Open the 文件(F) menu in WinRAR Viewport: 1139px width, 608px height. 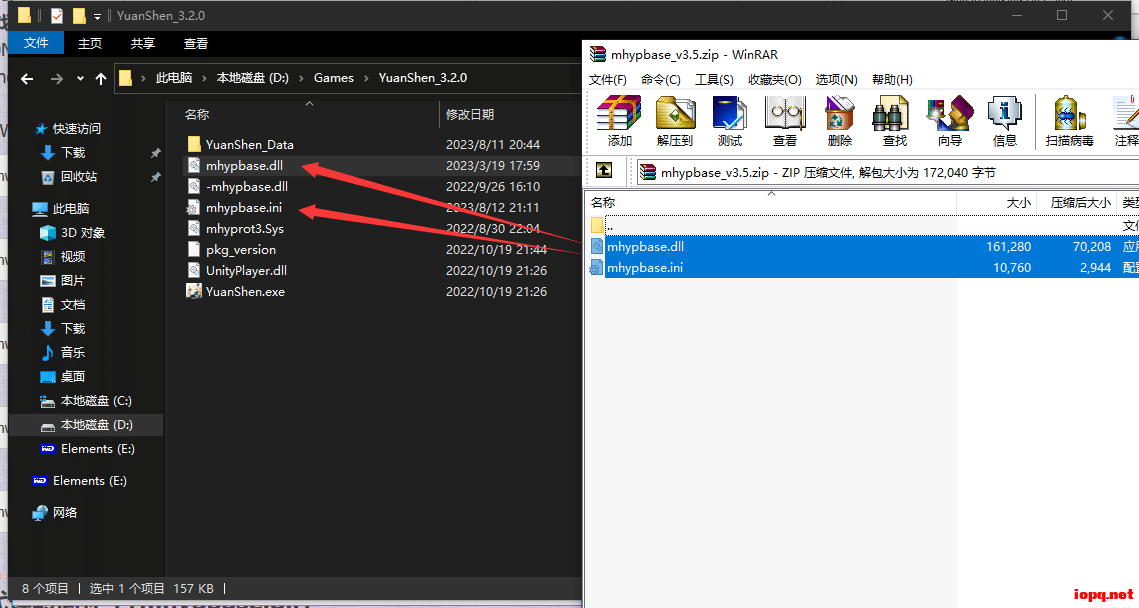[x=606, y=79]
